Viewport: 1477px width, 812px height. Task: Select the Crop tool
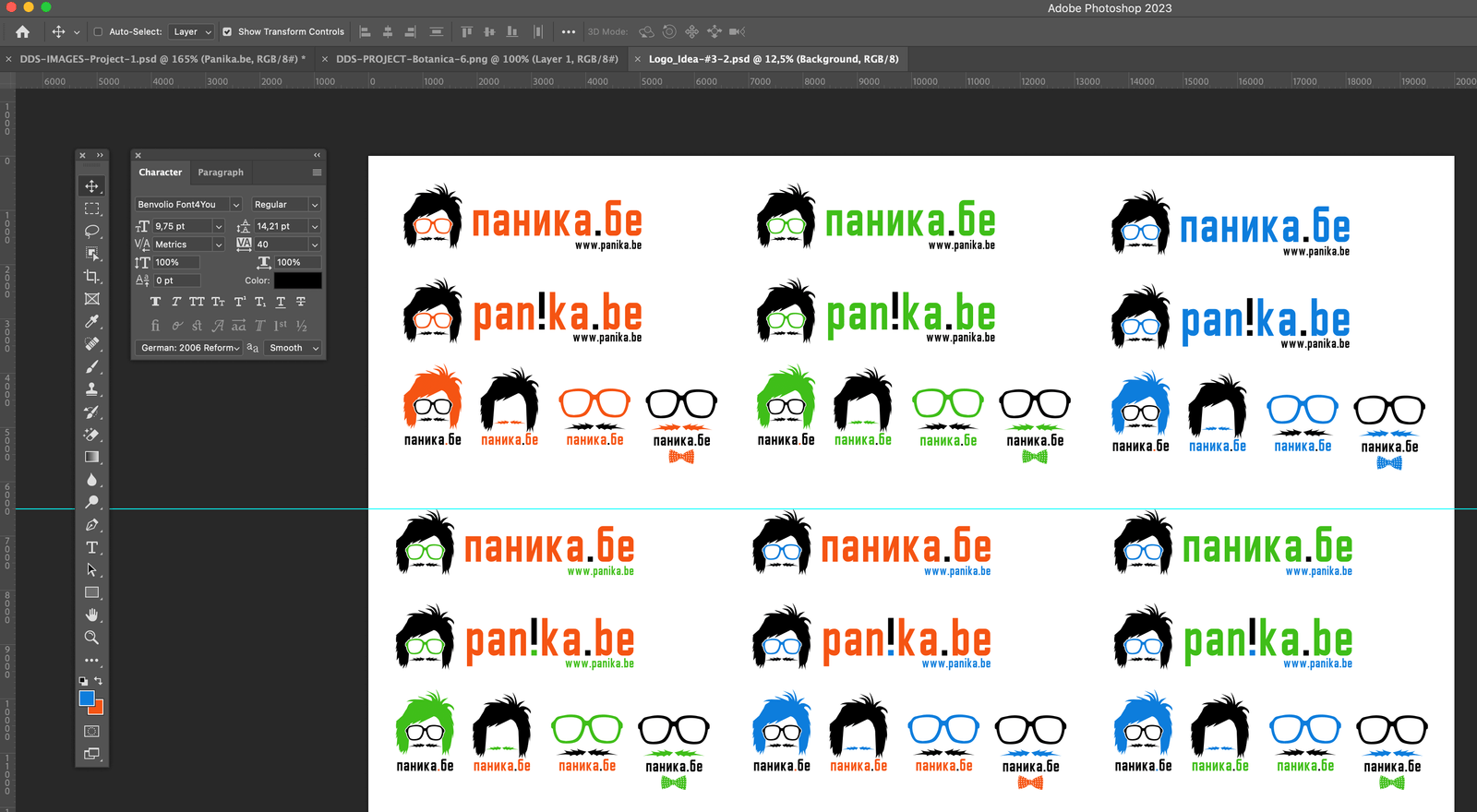point(91,276)
